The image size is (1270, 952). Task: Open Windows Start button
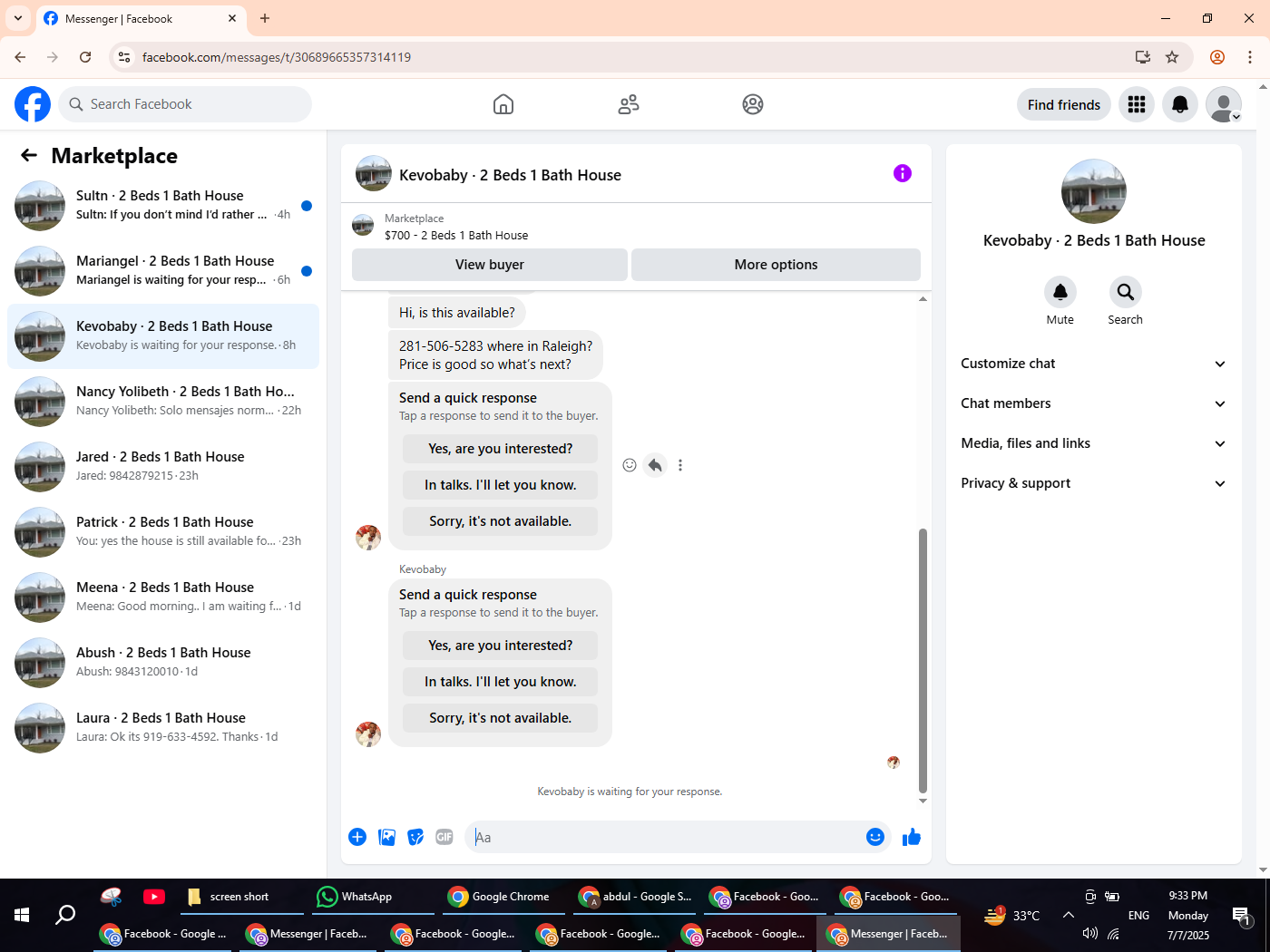click(22, 915)
